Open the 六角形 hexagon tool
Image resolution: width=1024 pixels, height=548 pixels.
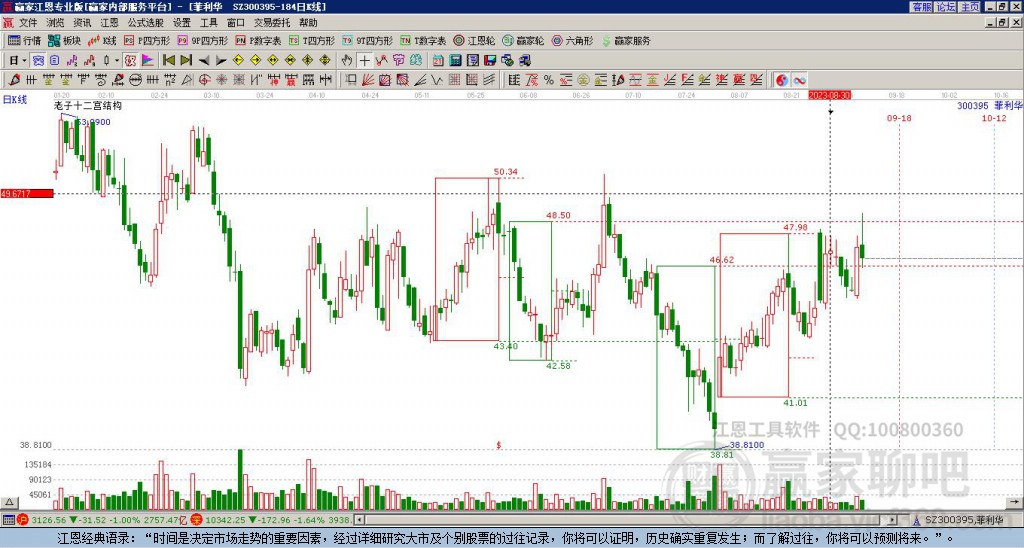click(572, 40)
